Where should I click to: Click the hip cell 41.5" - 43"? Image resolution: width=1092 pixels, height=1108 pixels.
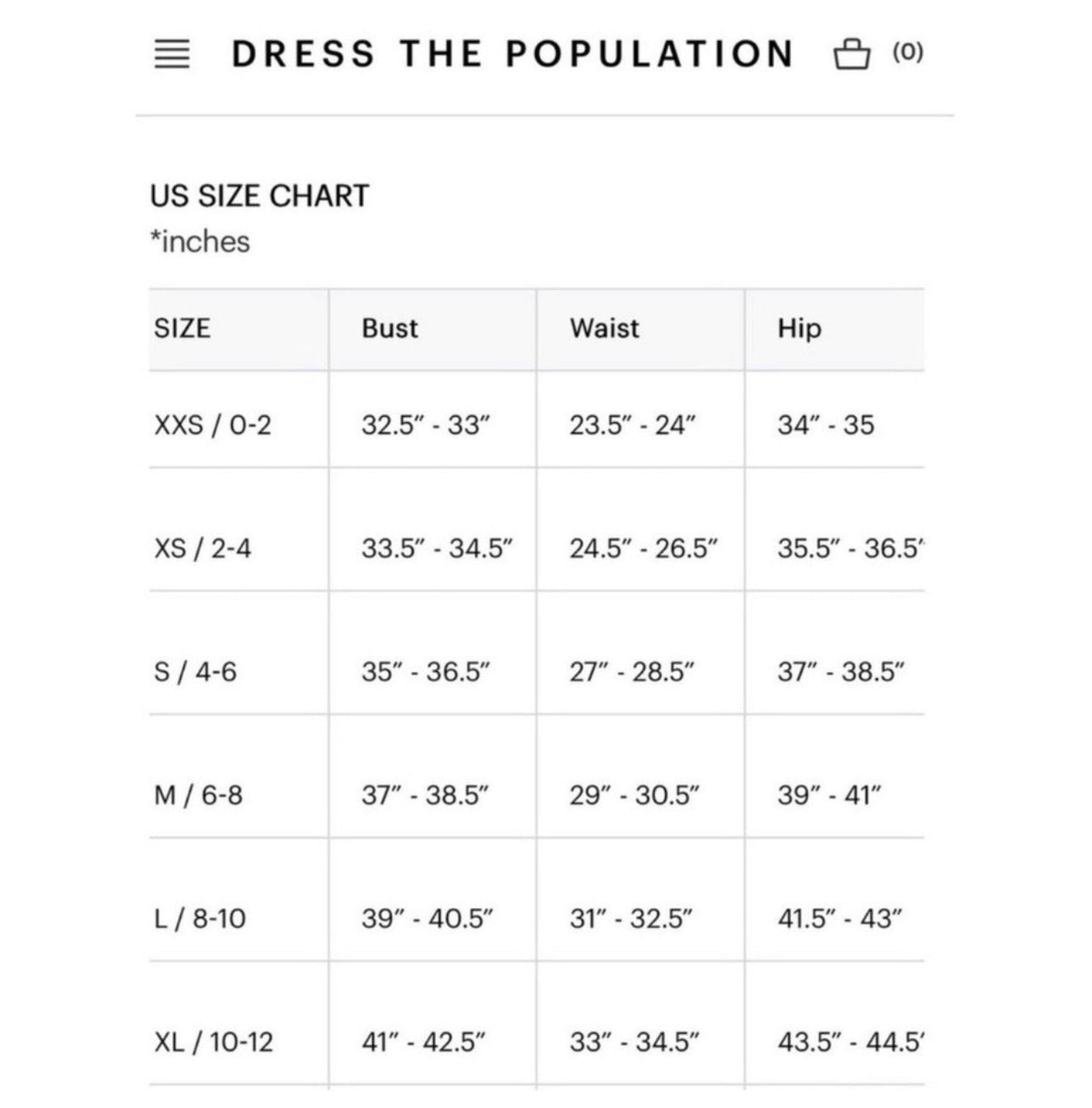[x=840, y=919]
